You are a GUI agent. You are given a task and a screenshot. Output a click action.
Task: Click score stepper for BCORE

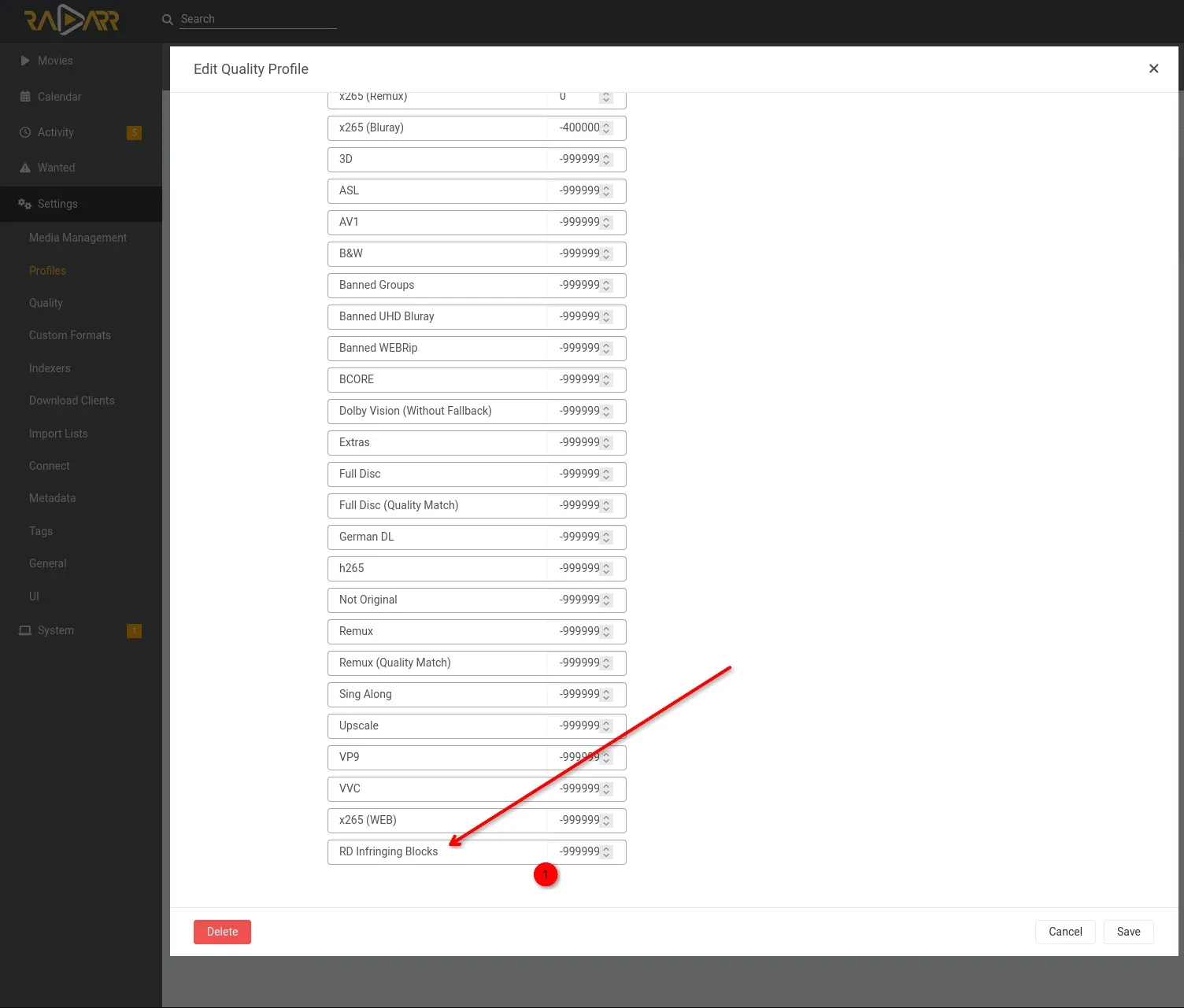(606, 379)
